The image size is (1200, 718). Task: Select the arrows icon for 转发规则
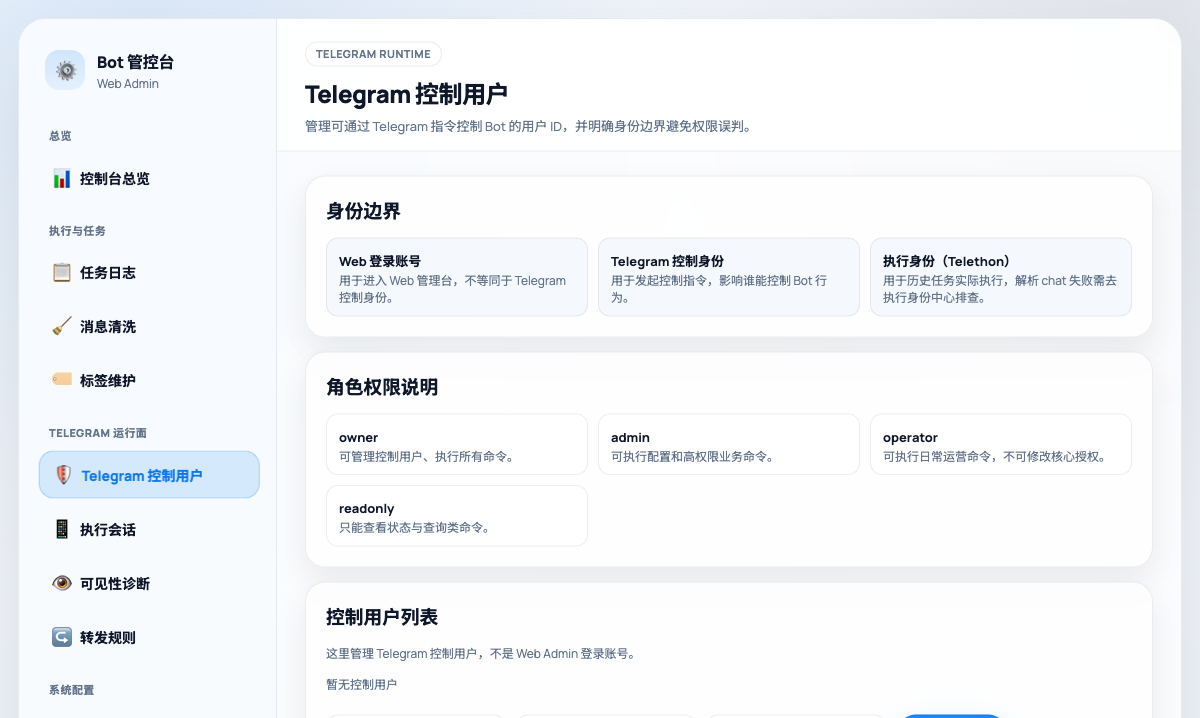click(x=62, y=637)
